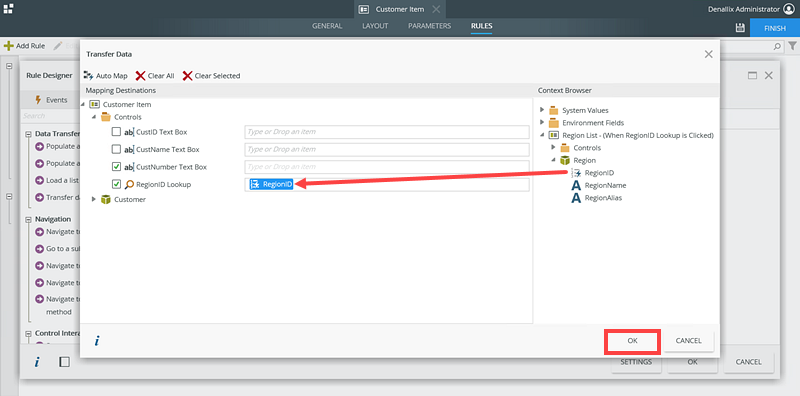
Task: Click the panel toggle icon beside Rule Designer info
Action: [x=64, y=362]
